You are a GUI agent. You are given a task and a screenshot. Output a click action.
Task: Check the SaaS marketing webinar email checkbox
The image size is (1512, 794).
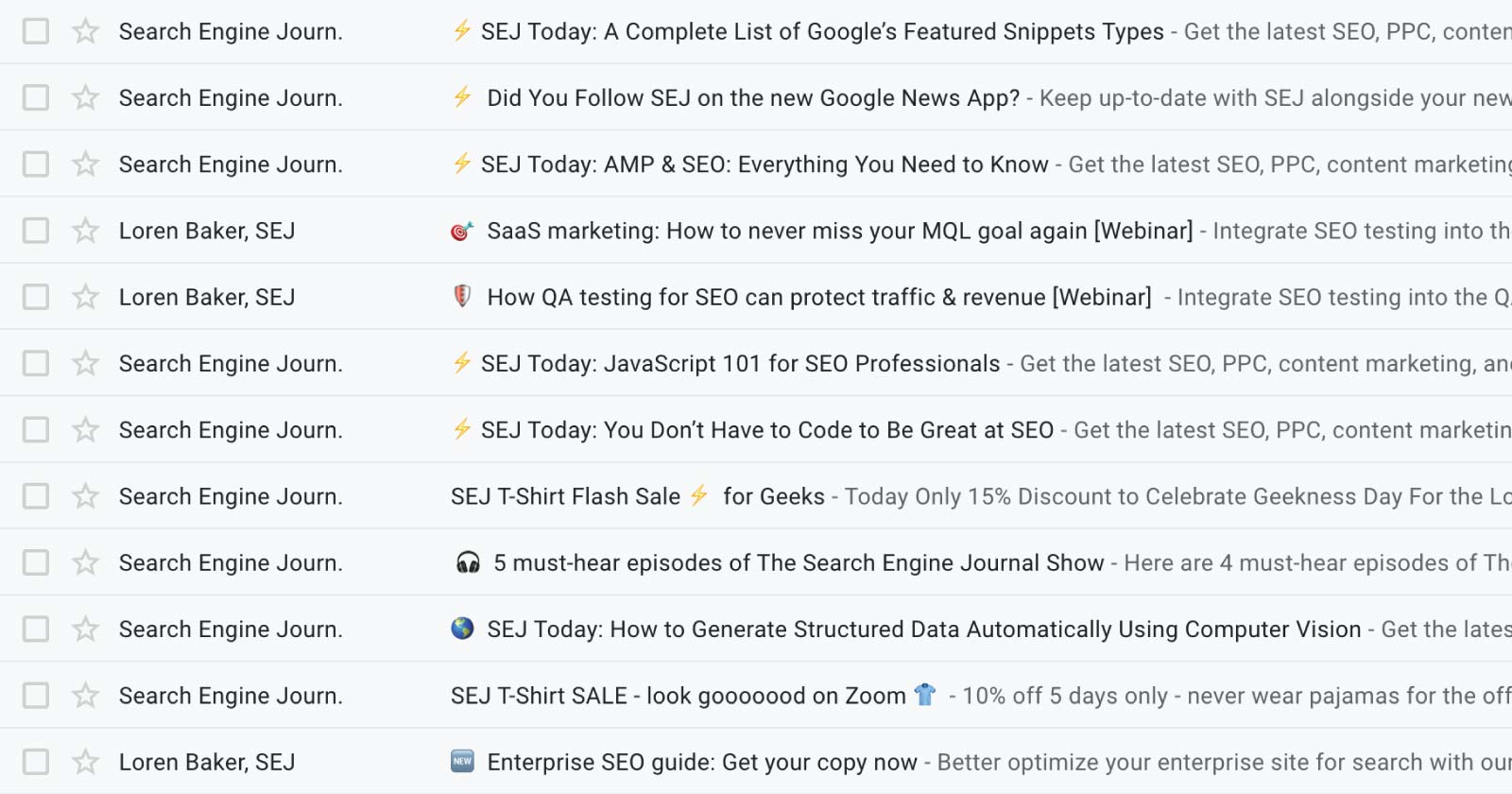[x=35, y=230]
